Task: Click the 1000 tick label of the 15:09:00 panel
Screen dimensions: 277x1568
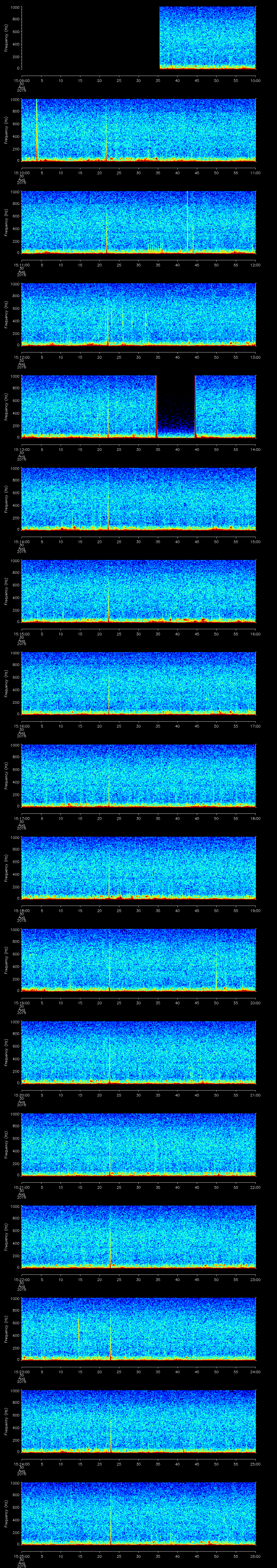Action: tap(15, 7)
